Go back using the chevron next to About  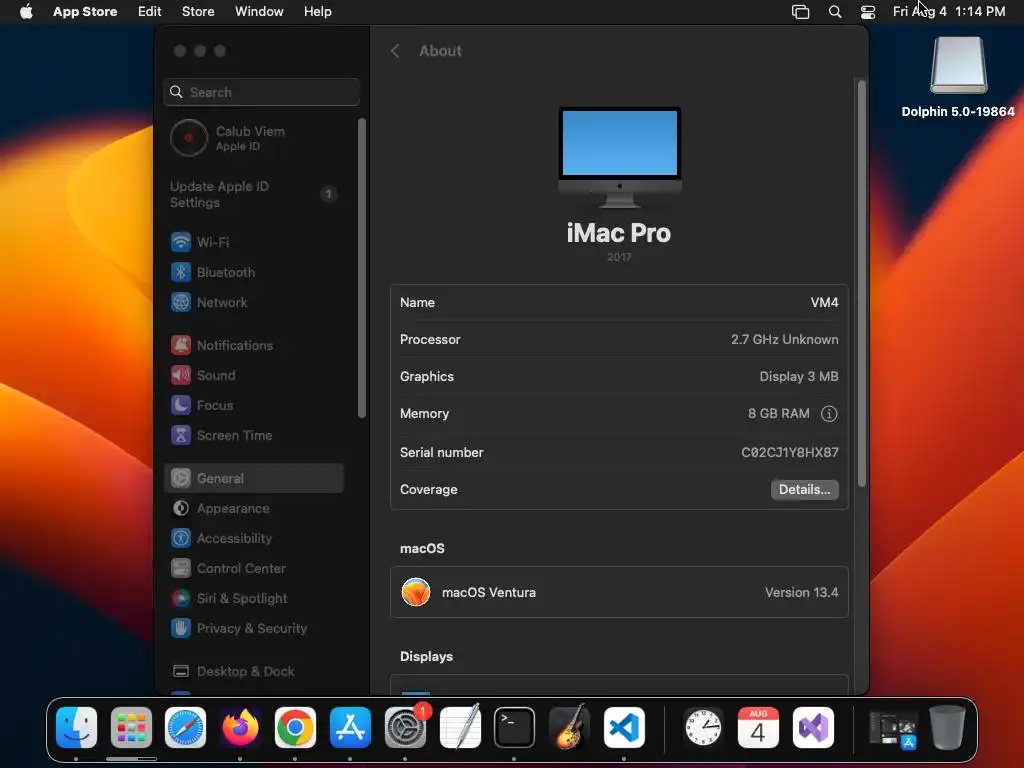click(395, 51)
